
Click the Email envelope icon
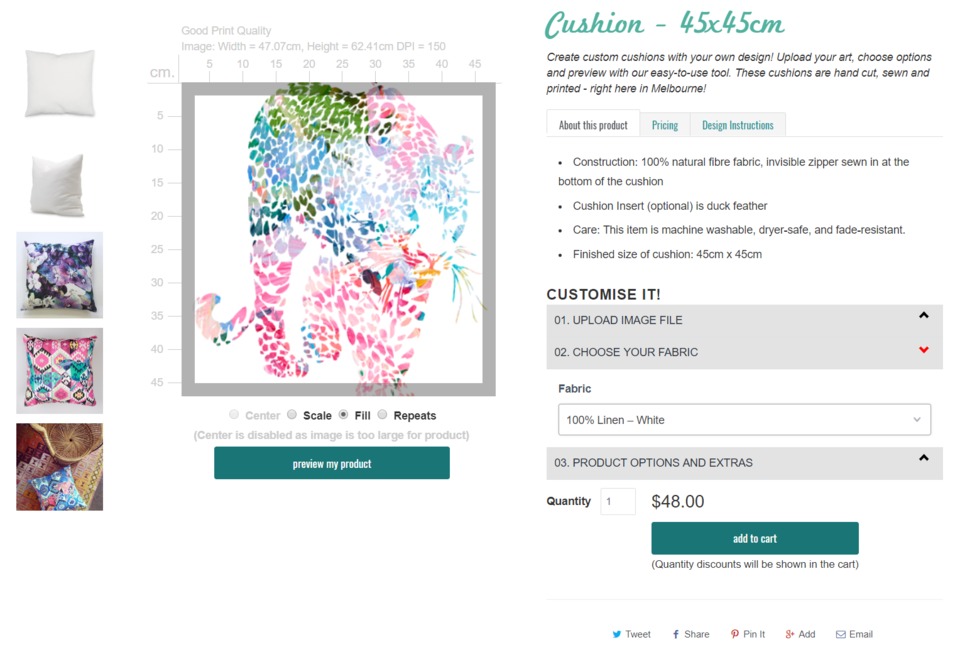pyautogui.click(x=841, y=634)
